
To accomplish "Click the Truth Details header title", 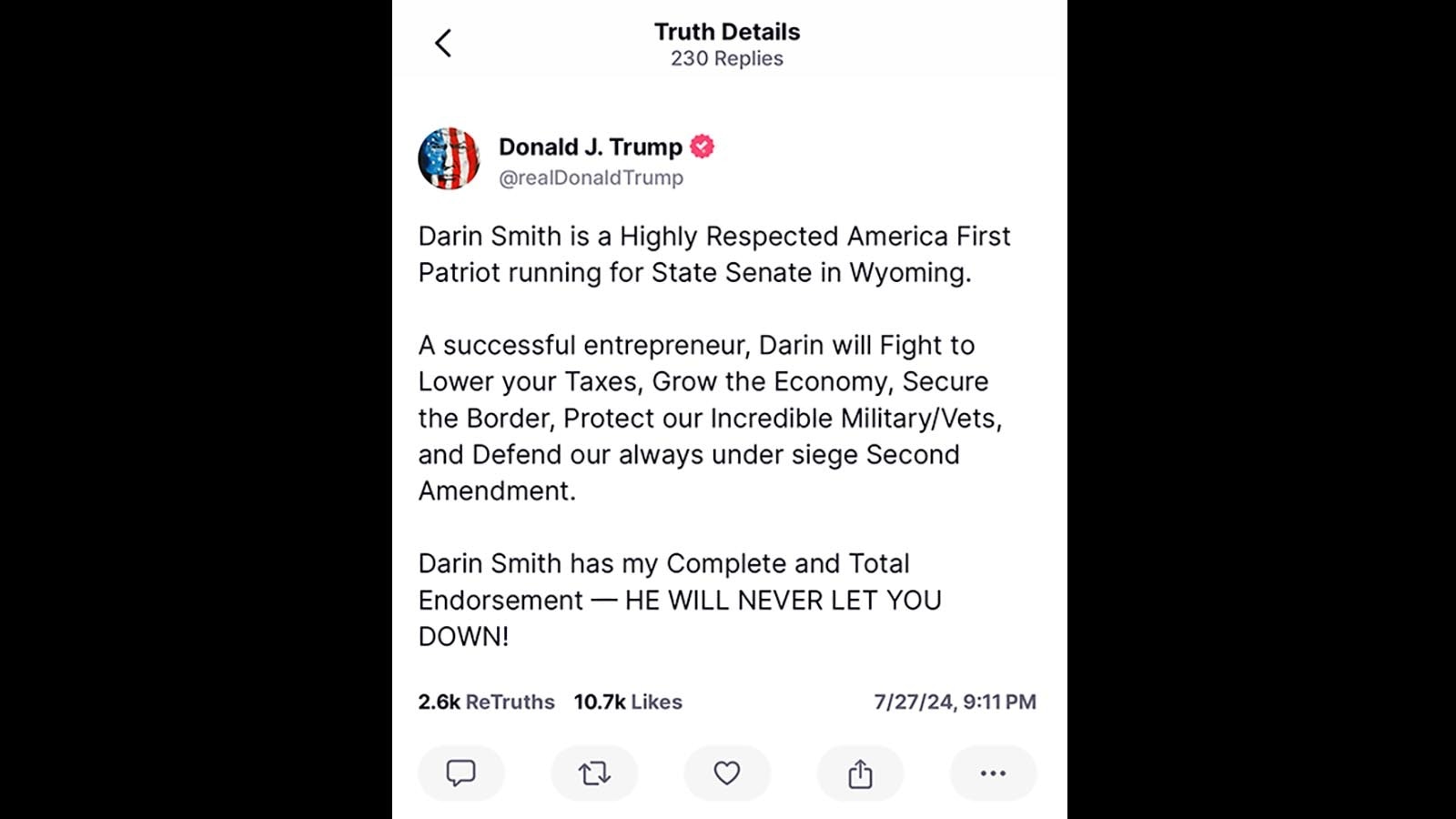I will pos(726,32).
